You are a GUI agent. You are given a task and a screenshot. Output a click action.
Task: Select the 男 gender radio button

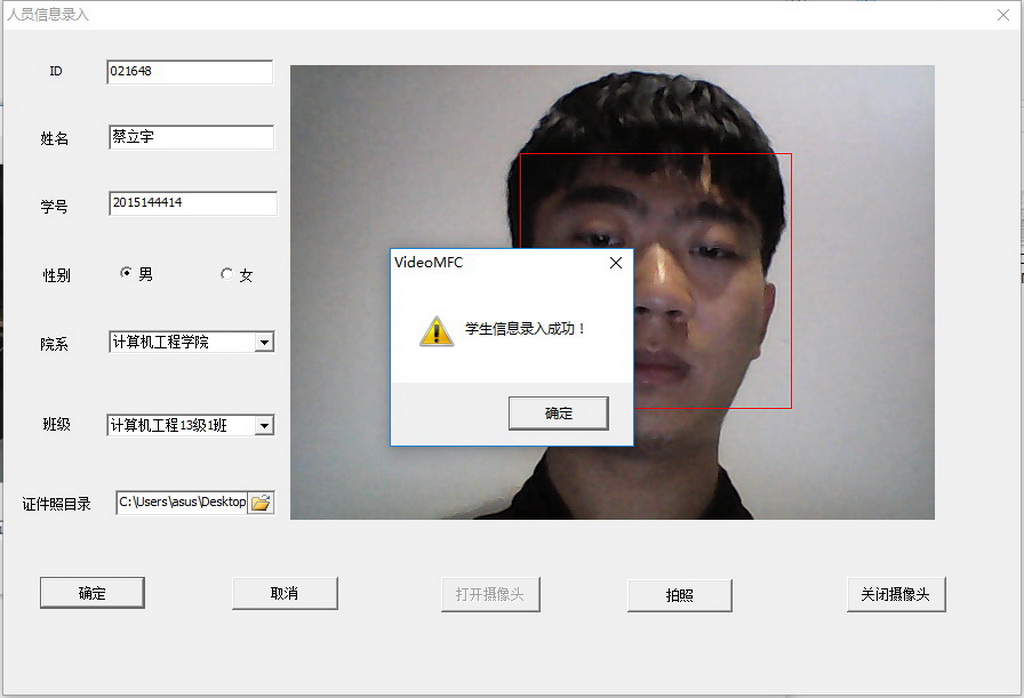tap(126, 273)
